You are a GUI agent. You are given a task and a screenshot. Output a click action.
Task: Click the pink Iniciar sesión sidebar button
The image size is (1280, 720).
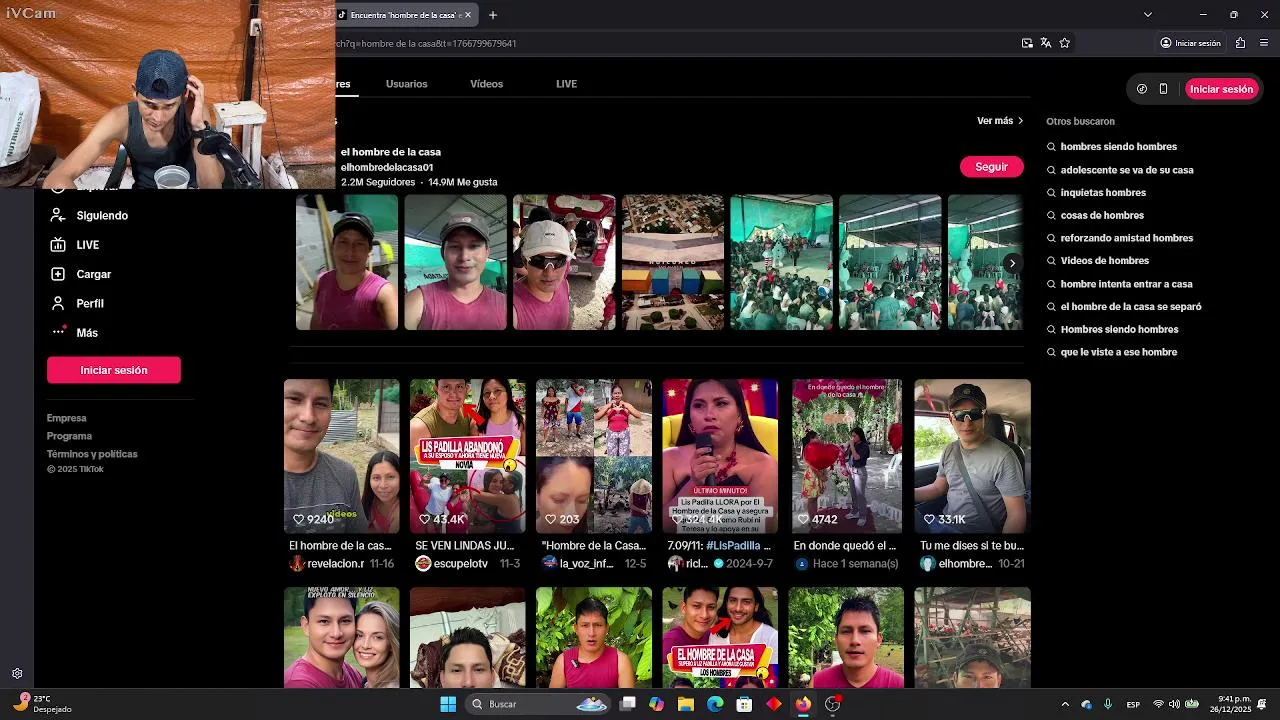pos(114,370)
